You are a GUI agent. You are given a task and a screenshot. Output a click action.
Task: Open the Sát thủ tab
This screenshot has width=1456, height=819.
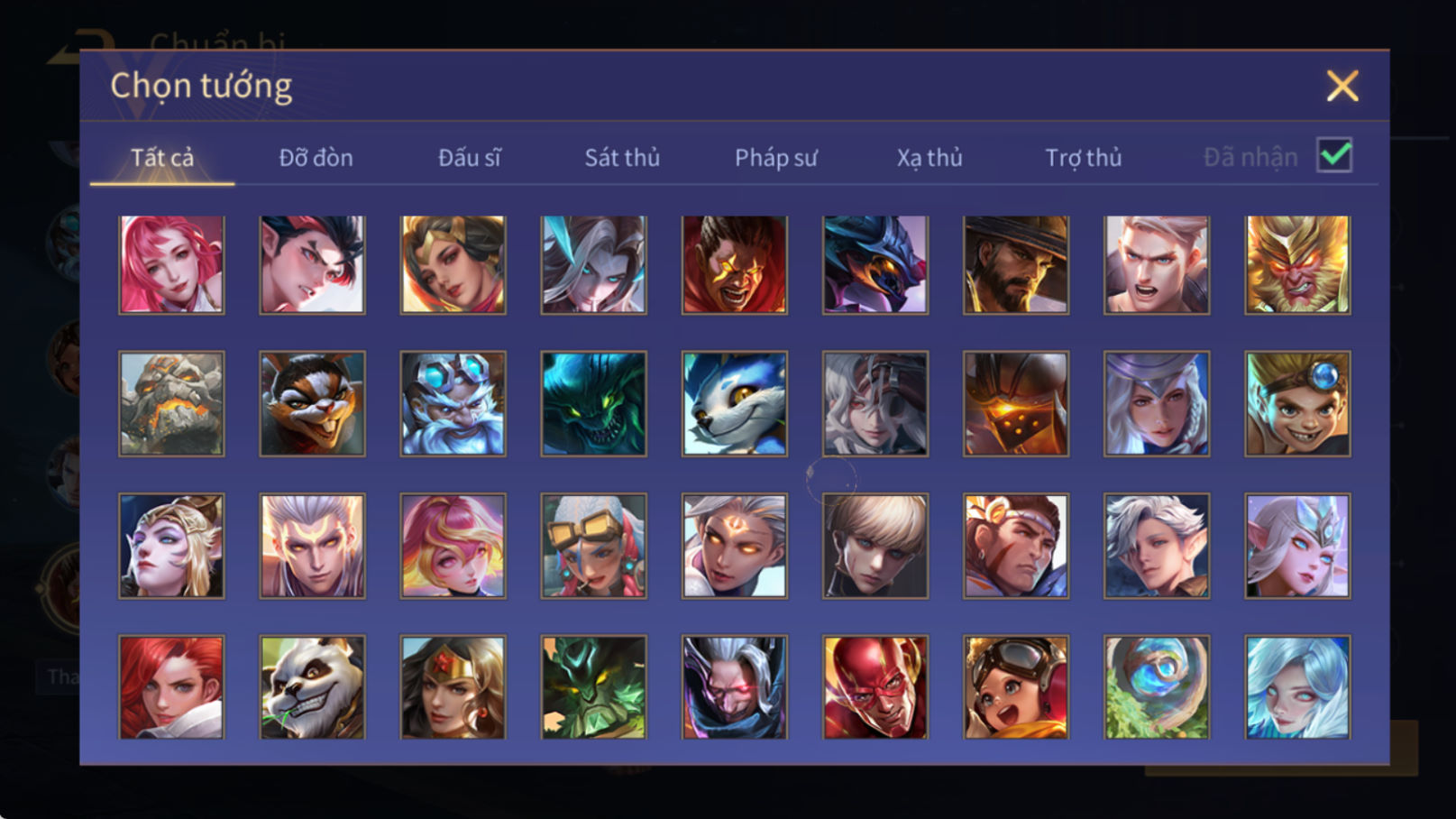click(622, 158)
